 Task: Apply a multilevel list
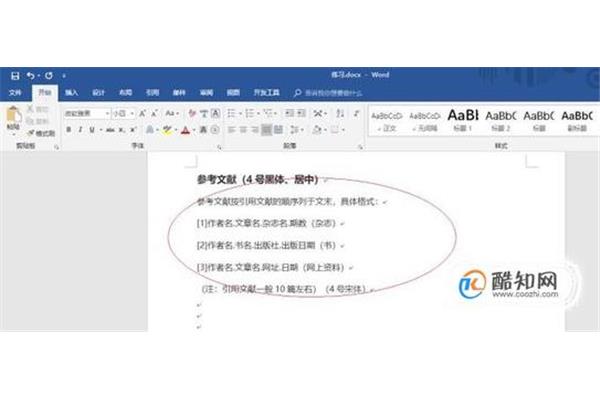tap(268, 113)
